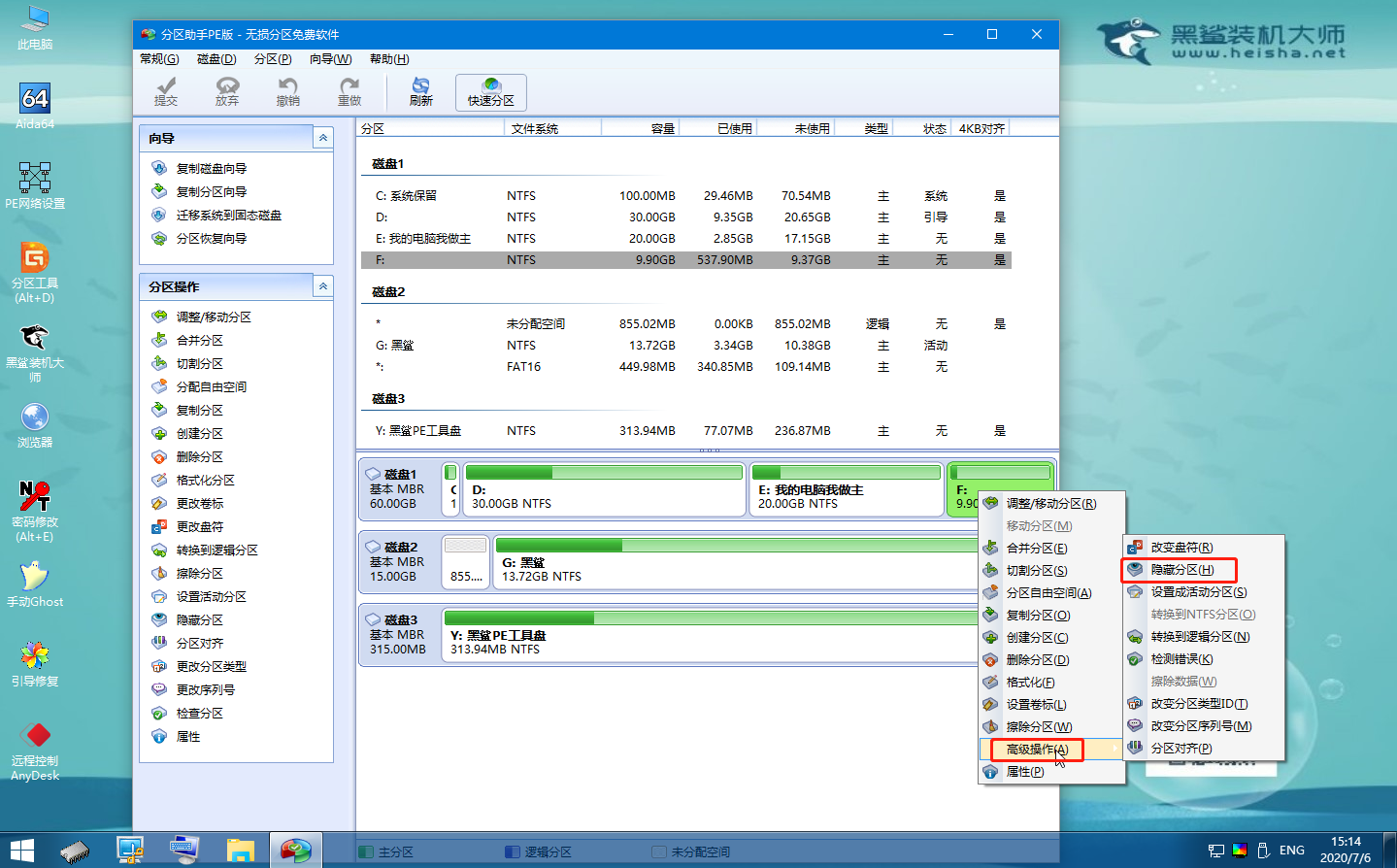The height and width of the screenshot is (868, 1397).
Task: Open the 分区(P) menu
Action: click(x=273, y=59)
